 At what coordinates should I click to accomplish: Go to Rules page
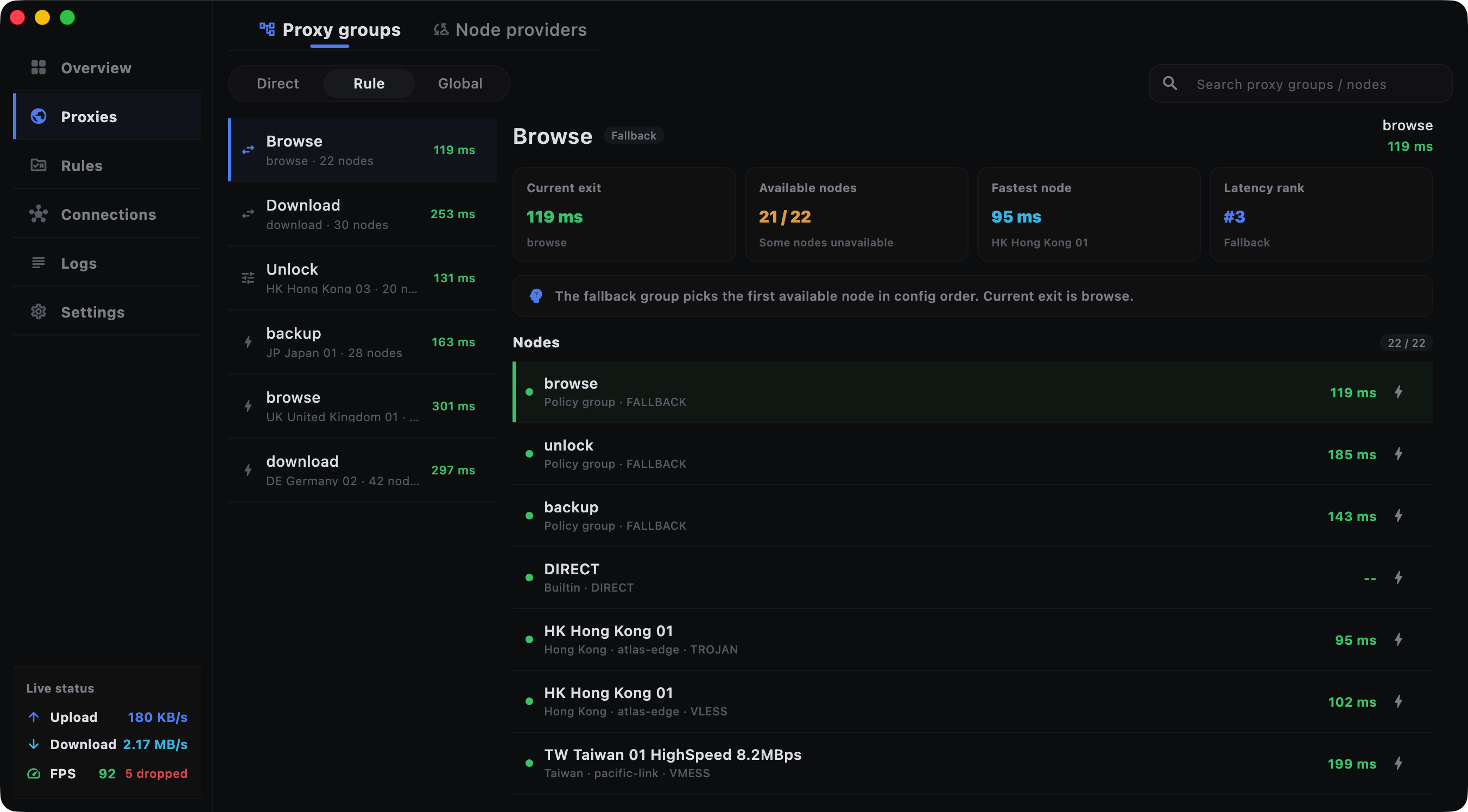pyautogui.click(x=106, y=165)
